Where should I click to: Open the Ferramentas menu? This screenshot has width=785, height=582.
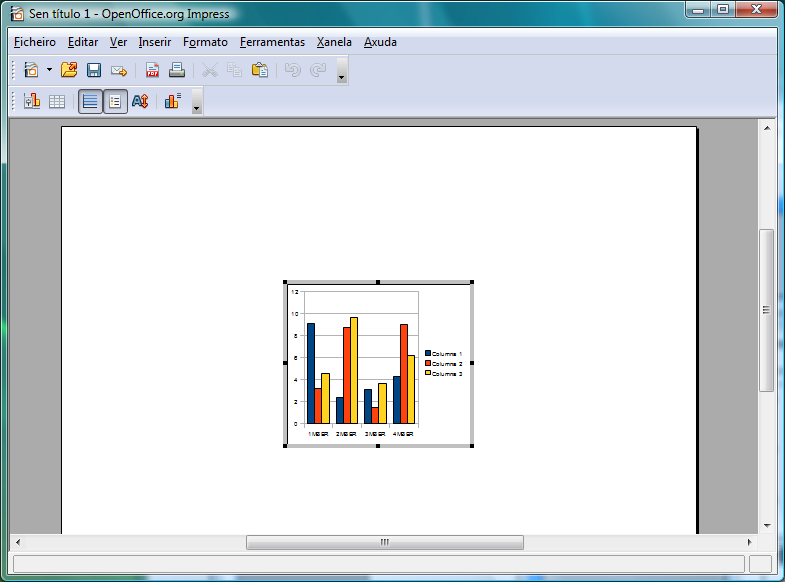[x=272, y=42]
